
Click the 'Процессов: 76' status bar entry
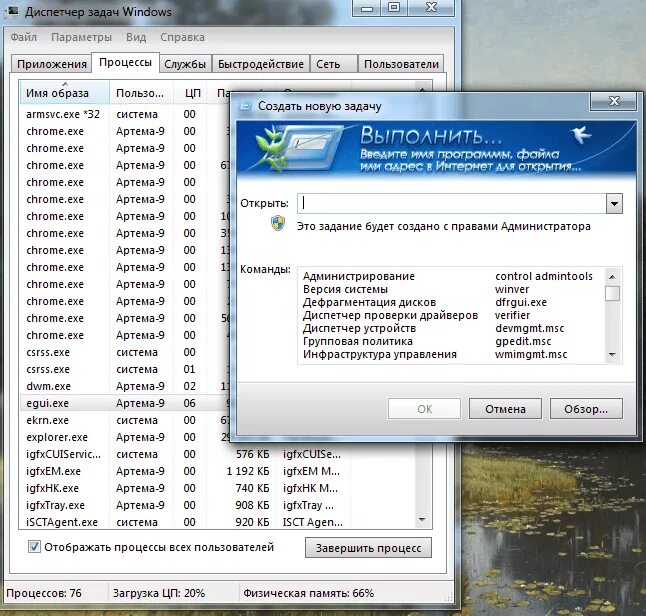tap(44, 593)
